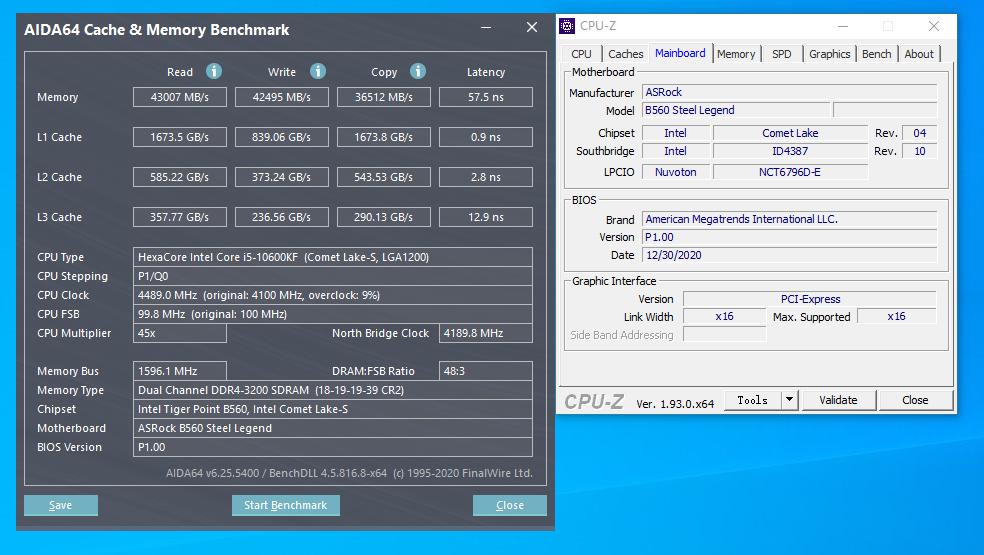Go to the Bench tab
Screen dimensions: 984x555
point(877,54)
